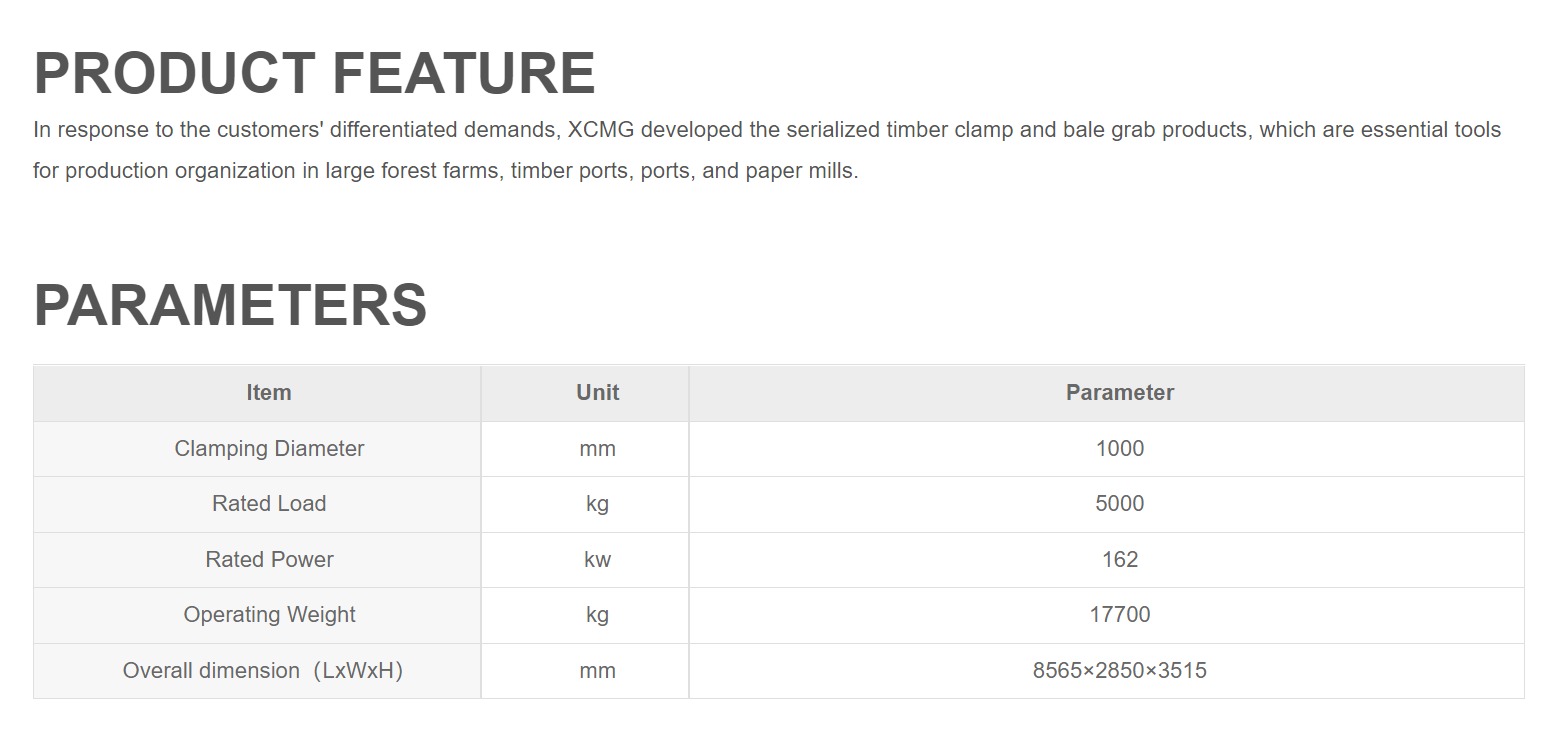Click the 17700 parameter value
Screen dimensions: 1562x751
[1119, 615]
